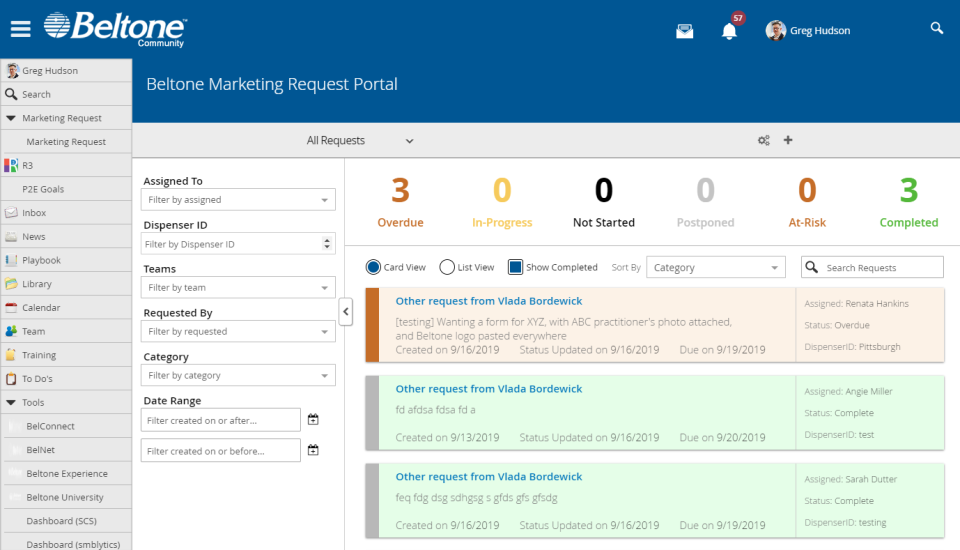Click the search magnifier in top header
Image resolution: width=960 pixels, height=550 pixels.
click(x=937, y=28)
